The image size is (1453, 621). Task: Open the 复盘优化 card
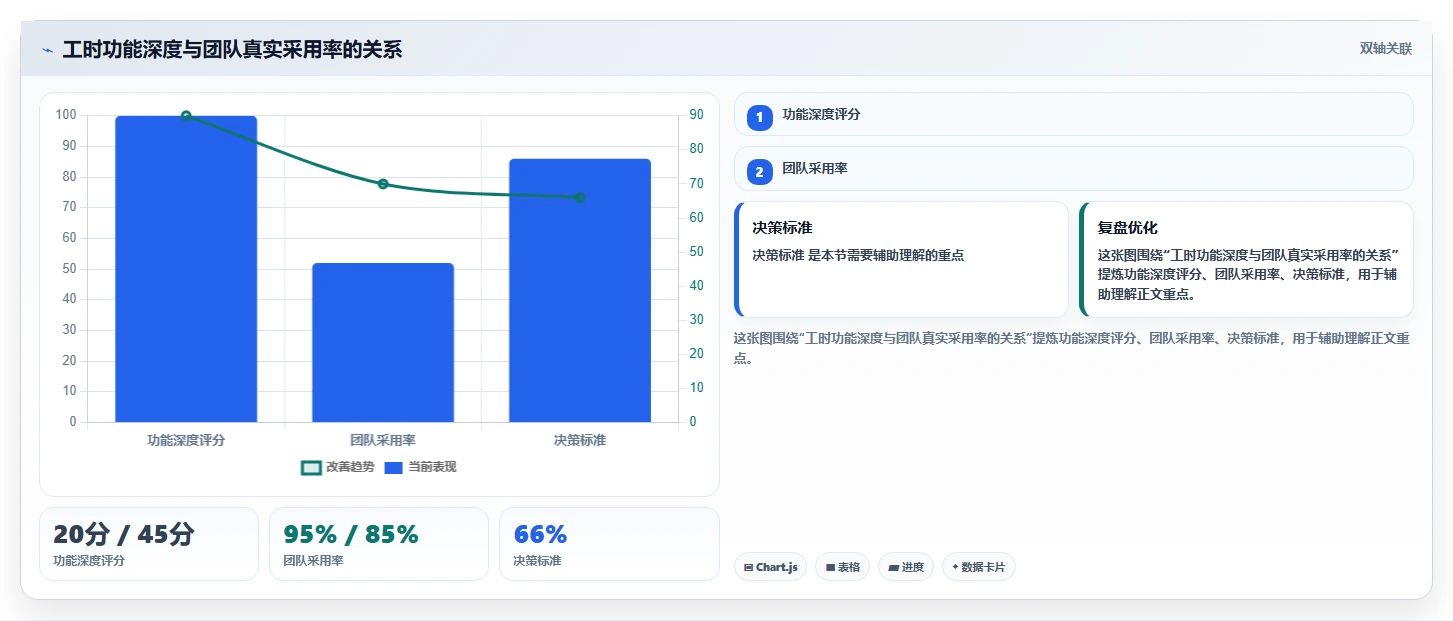coord(1246,259)
